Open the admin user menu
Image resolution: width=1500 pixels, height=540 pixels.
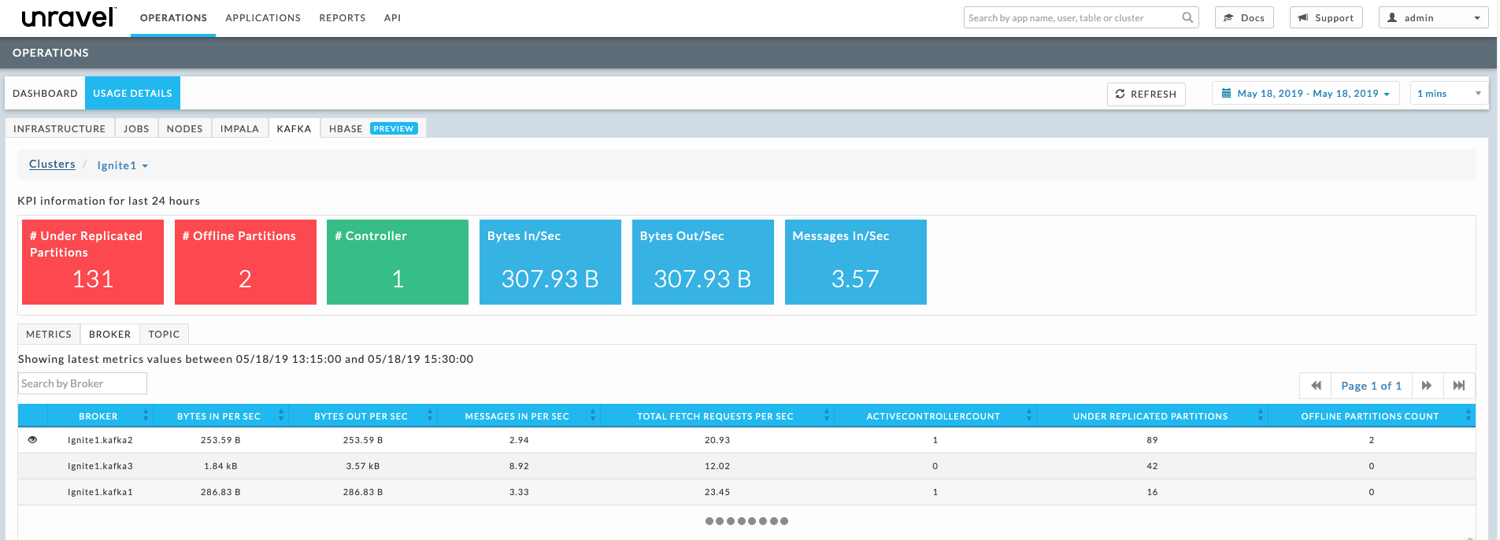coord(1433,18)
